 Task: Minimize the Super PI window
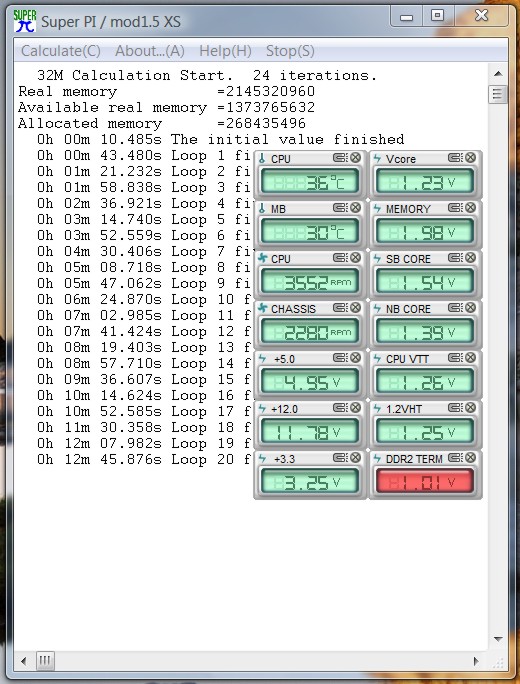[x=407, y=16]
